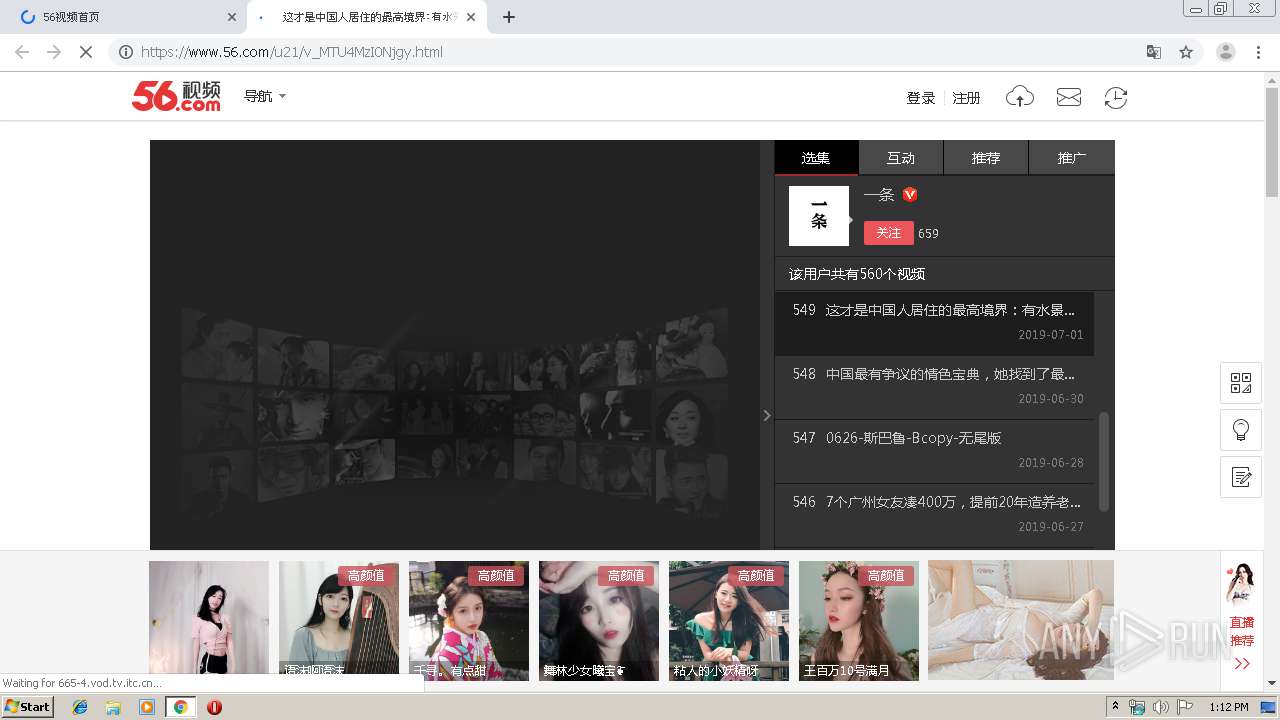Open the media player taskbar icon
1280x720 pixels.
tap(147, 707)
